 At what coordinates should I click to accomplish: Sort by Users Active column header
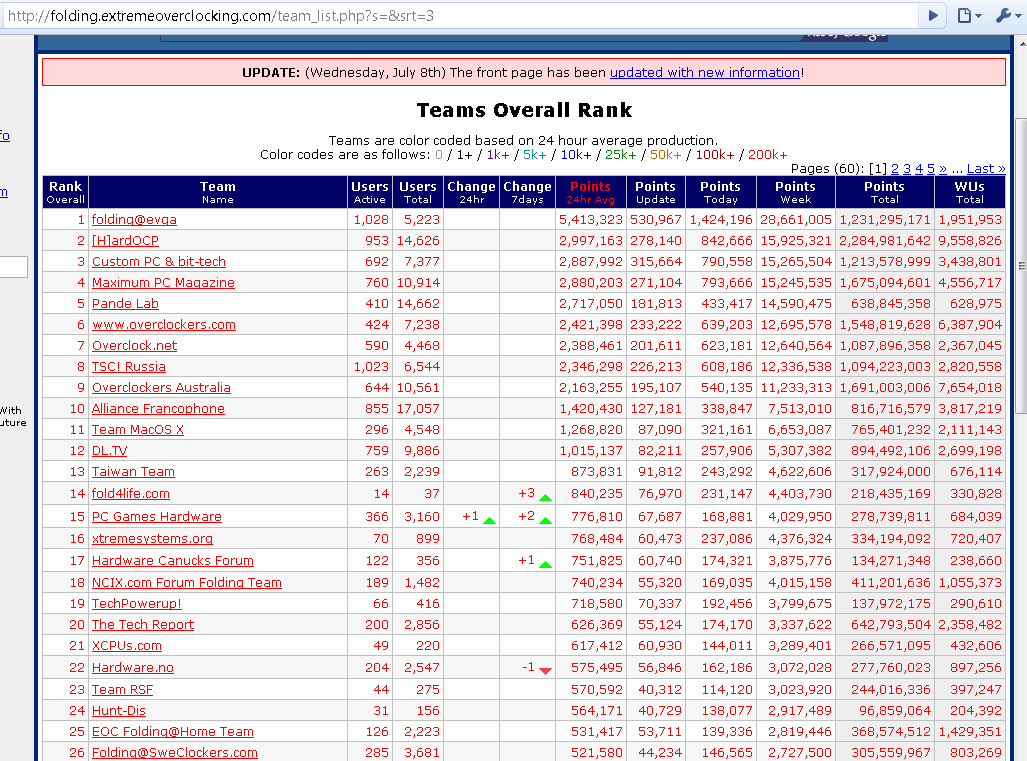coord(369,192)
